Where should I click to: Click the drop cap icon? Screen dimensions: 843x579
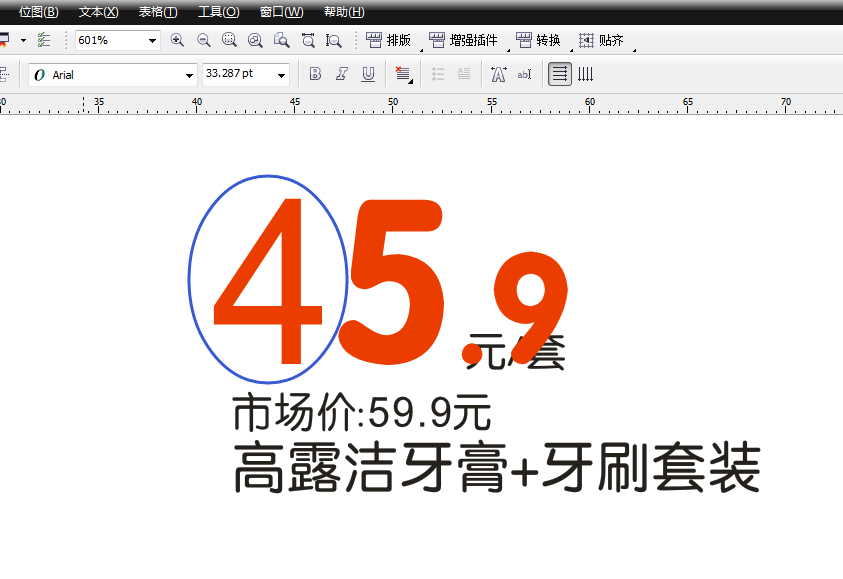pyautogui.click(x=464, y=74)
